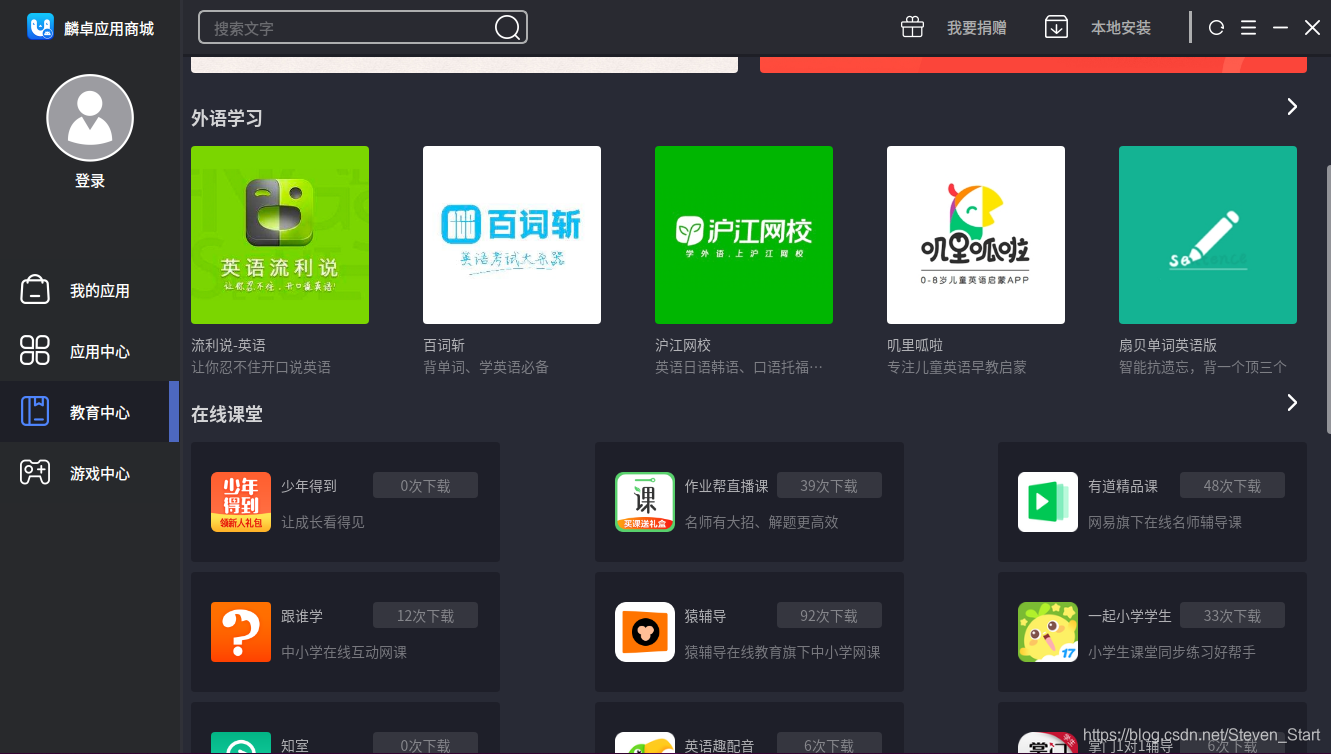Expand 外语学习 section with arrow
The width and height of the screenshot is (1331, 754).
coord(1292,106)
